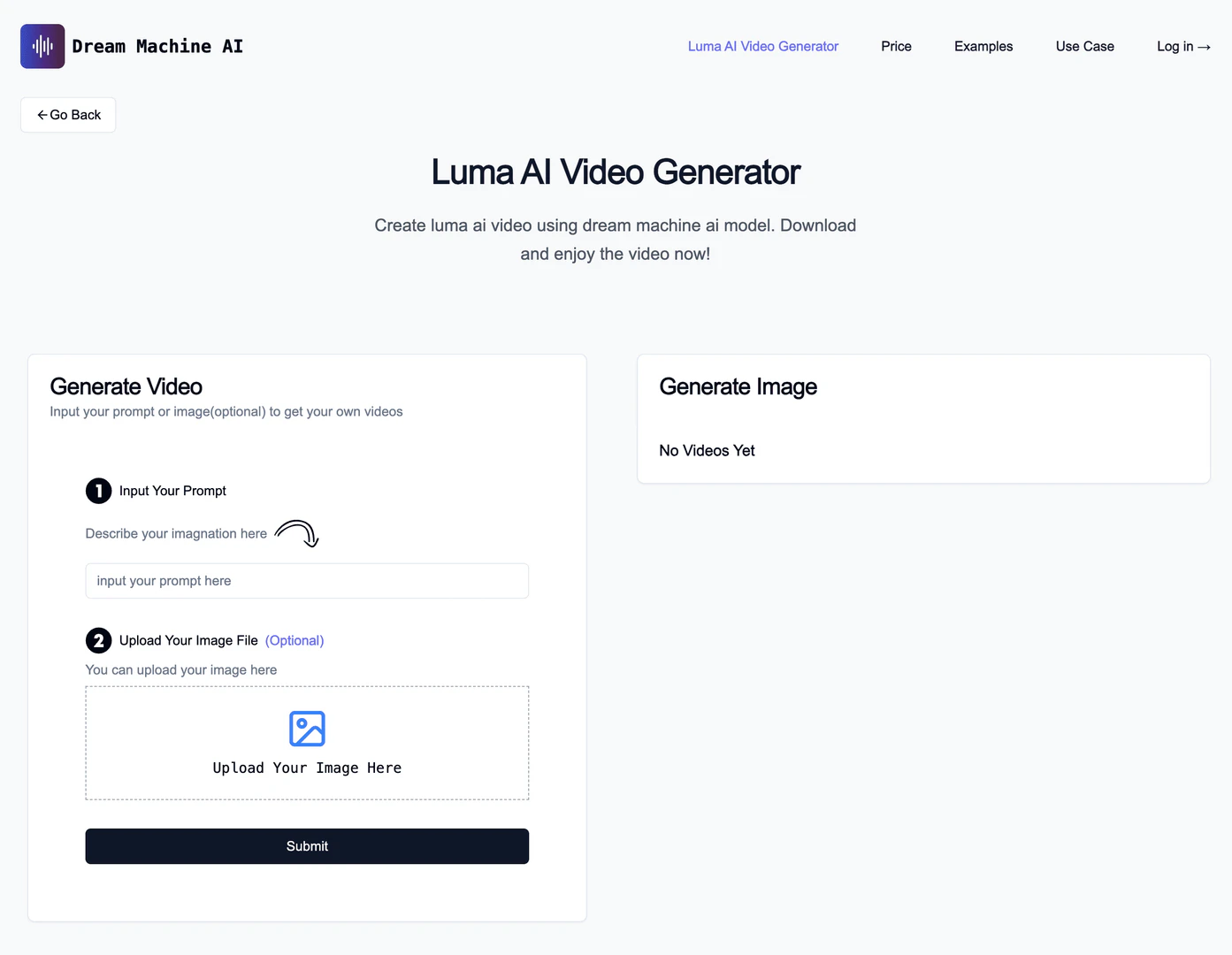The image size is (1232, 955).
Task: Click the Dream Machine AI brand name
Action: (157, 46)
